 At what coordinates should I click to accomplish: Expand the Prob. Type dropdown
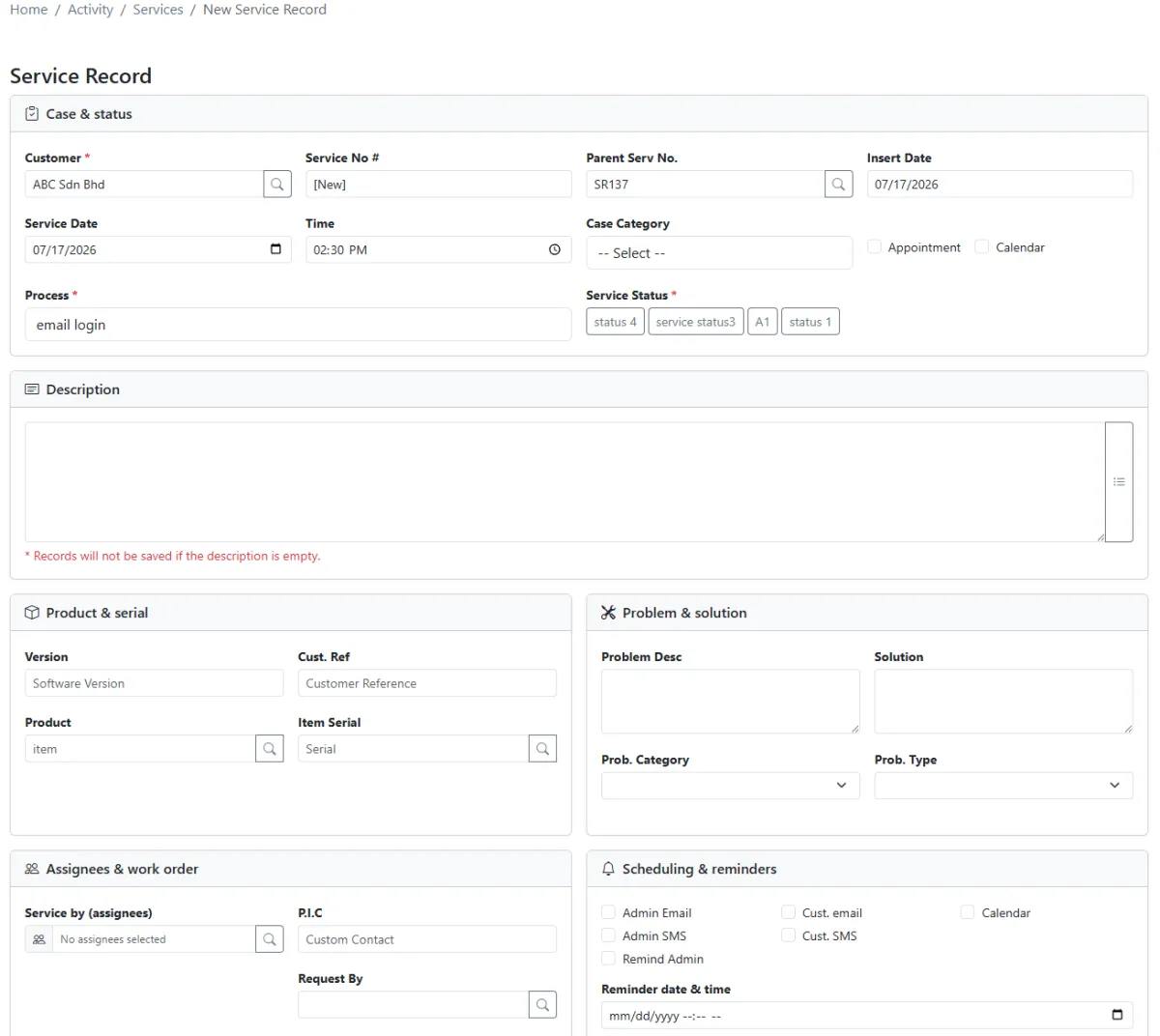(x=1003, y=786)
